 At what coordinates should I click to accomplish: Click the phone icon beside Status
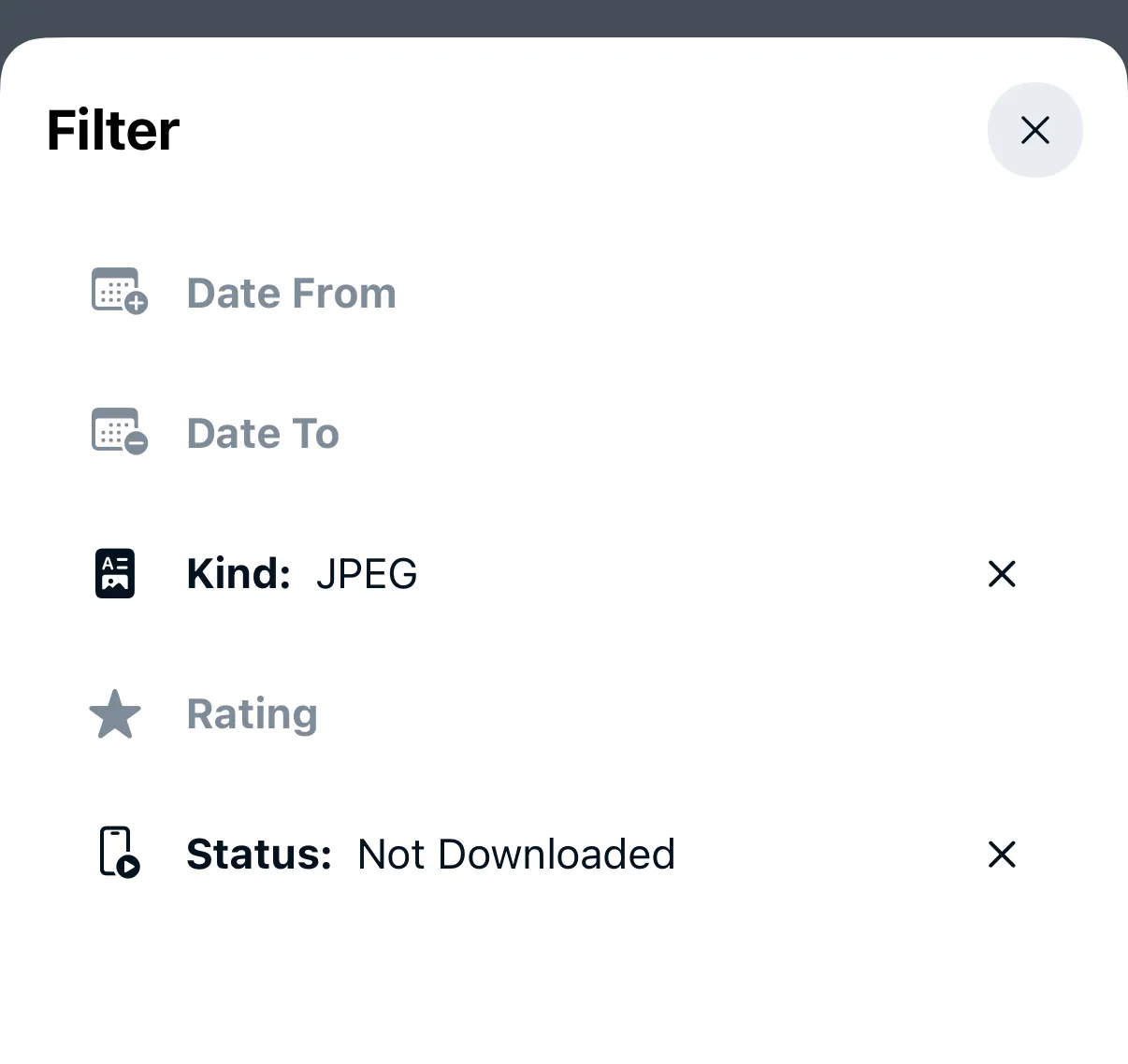coord(119,853)
